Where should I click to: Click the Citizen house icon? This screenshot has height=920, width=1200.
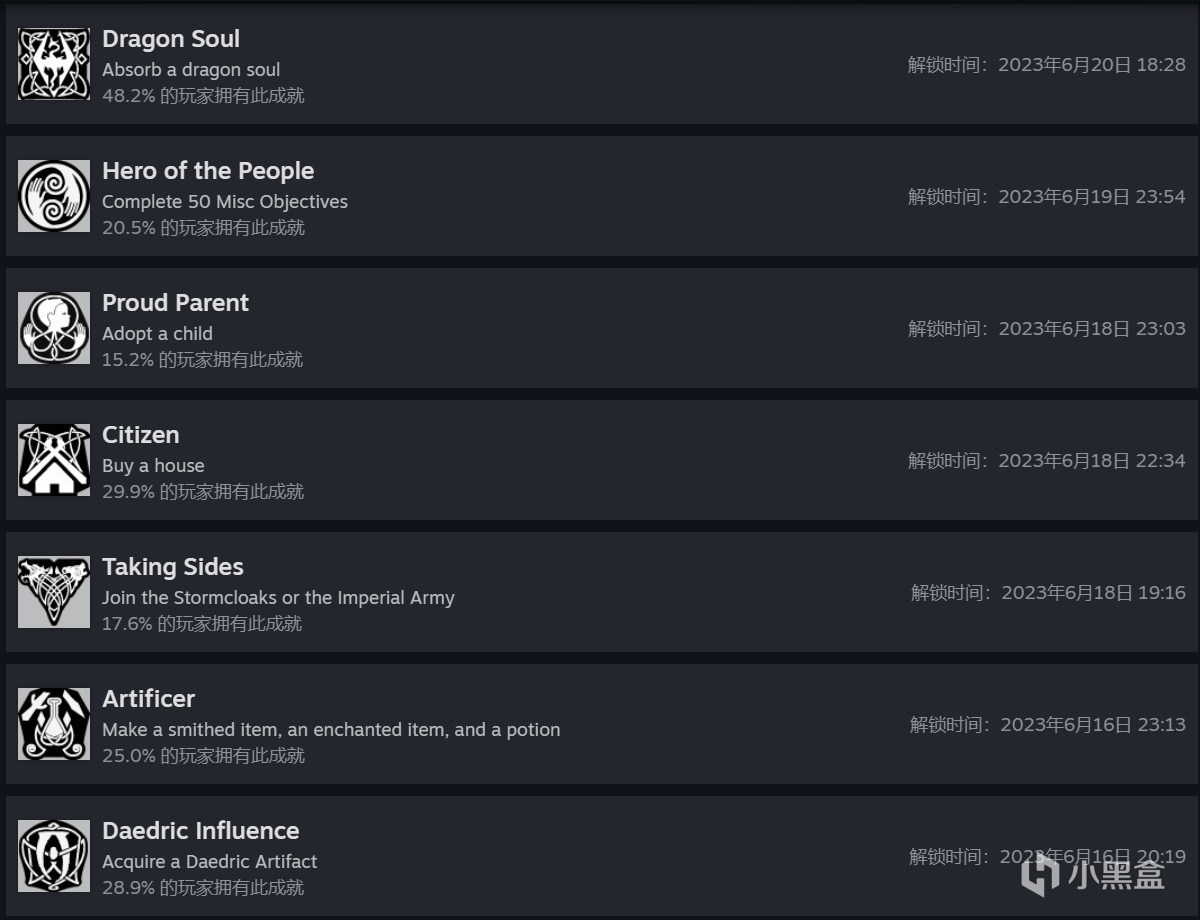[54, 460]
